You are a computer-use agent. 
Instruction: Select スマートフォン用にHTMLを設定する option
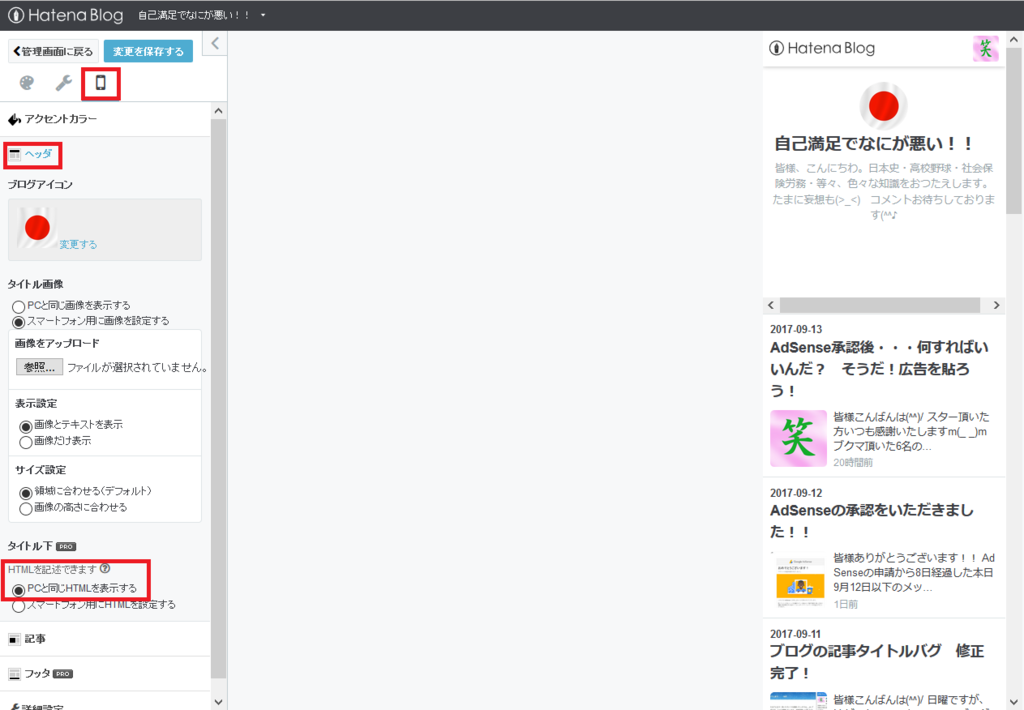18,606
